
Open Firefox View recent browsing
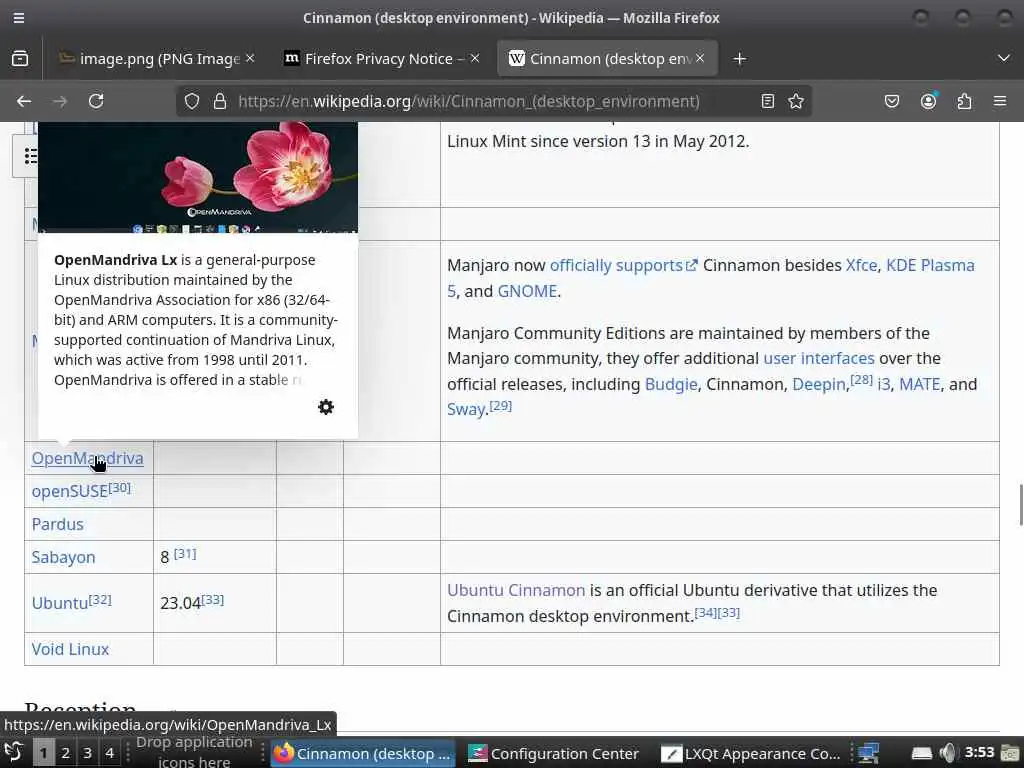click(x=20, y=59)
